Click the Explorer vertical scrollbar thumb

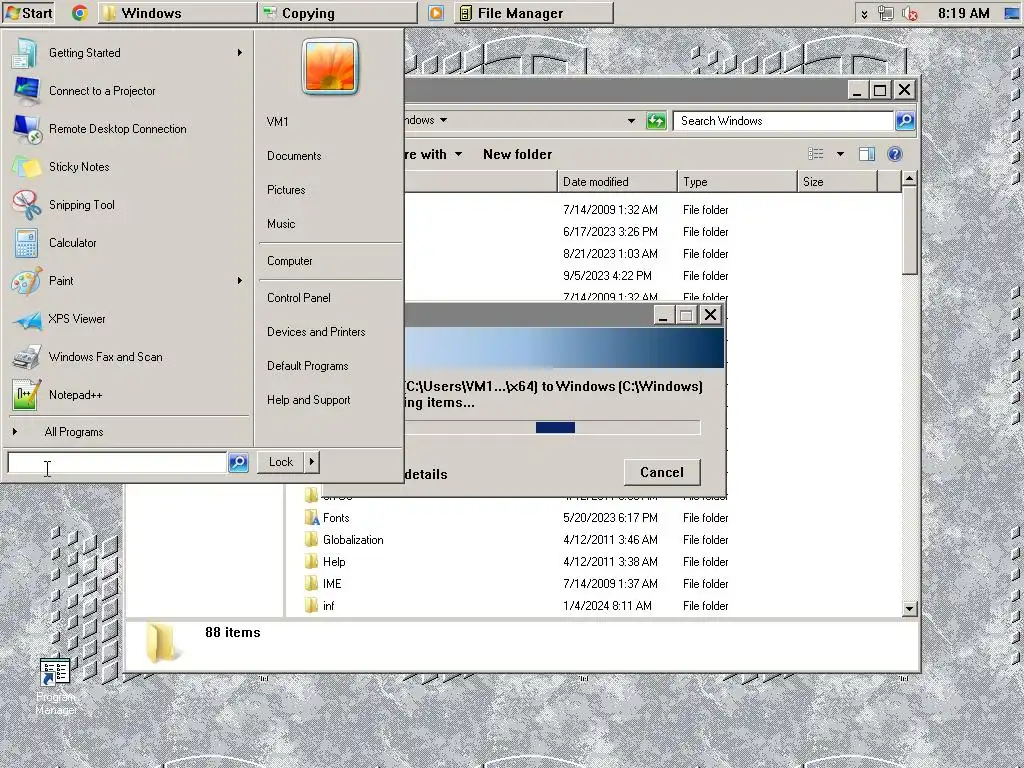[x=909, y=231]
